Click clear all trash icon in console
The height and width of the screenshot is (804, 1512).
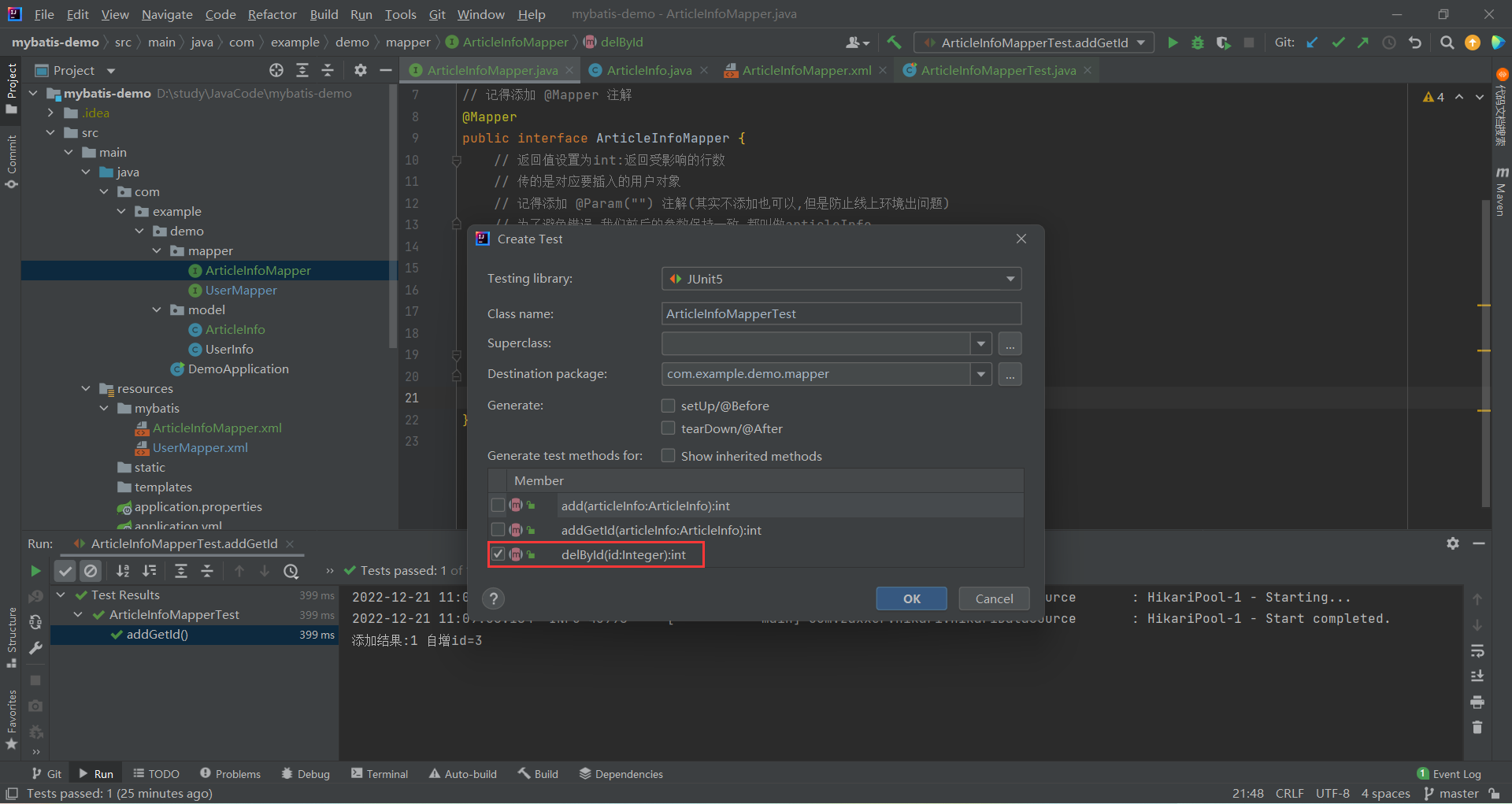click(1477, 727)
